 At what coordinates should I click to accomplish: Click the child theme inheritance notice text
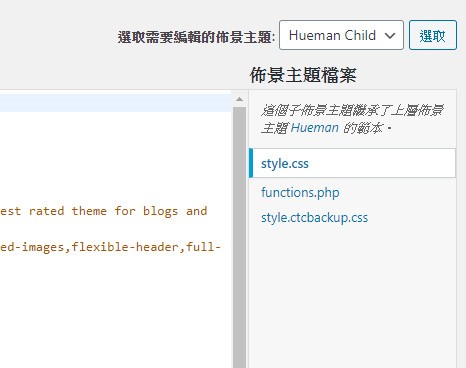[x=352, y=119]
